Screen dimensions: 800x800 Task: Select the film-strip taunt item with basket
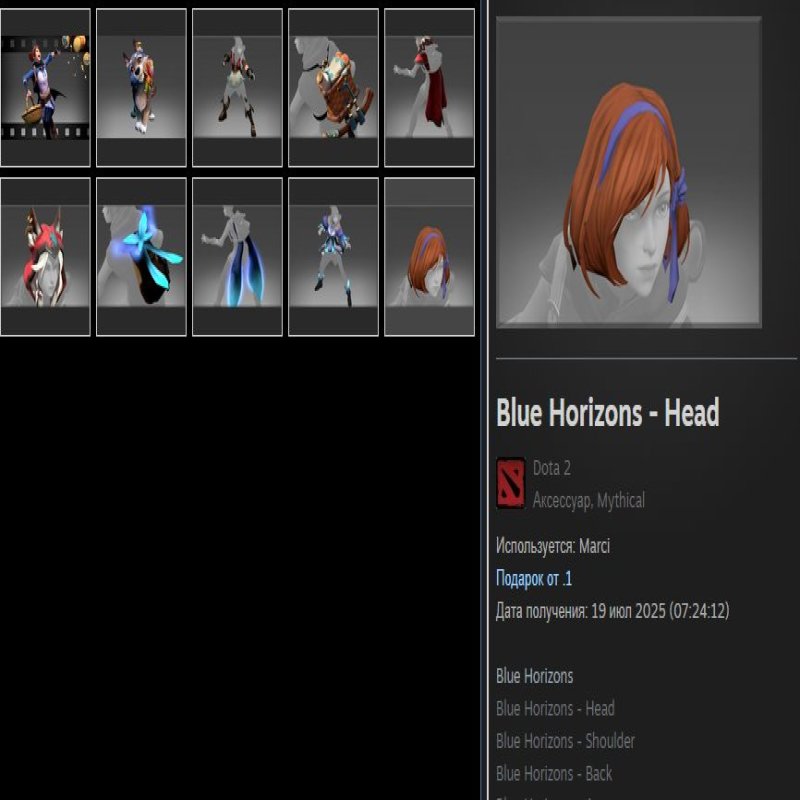tap(45, 88)
